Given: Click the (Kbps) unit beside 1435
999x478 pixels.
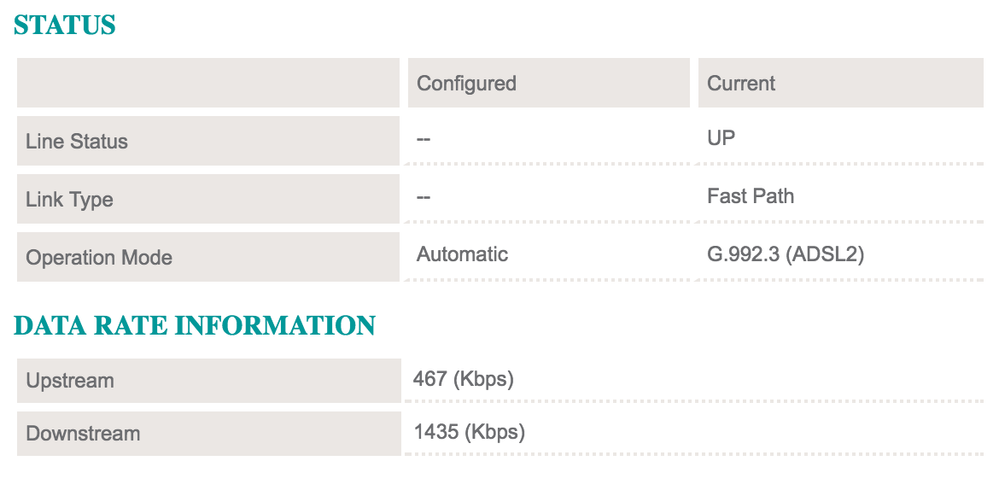Looking at the screenshot, I should (x=495, y=432).
